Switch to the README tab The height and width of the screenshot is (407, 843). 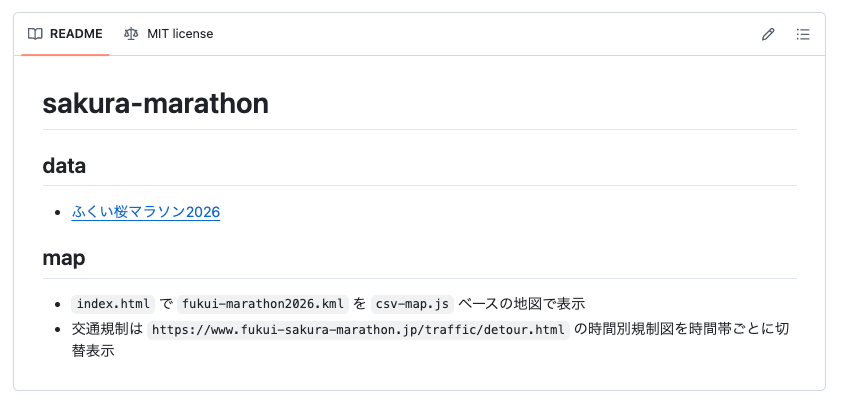(76, 34)
